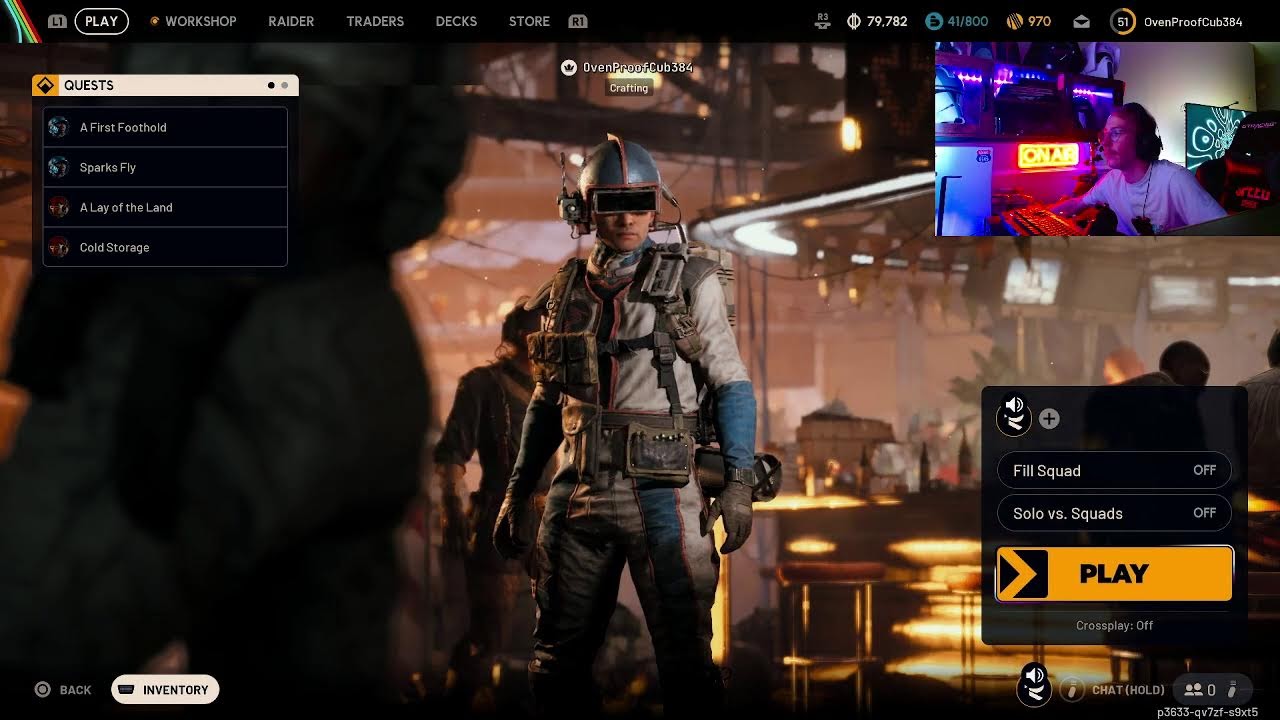Click the QUESTS panel header
This screenshot has width=1280, height=720.
[x=165, y=85]
